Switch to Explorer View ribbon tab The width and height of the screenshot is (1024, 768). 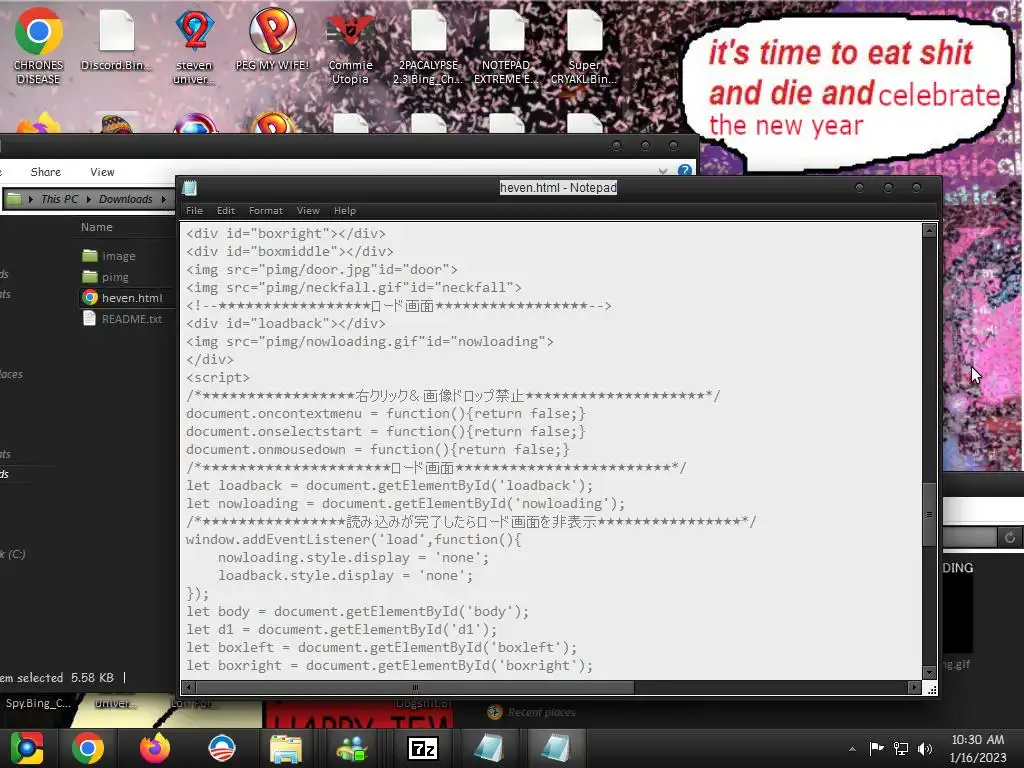(103, 172)
